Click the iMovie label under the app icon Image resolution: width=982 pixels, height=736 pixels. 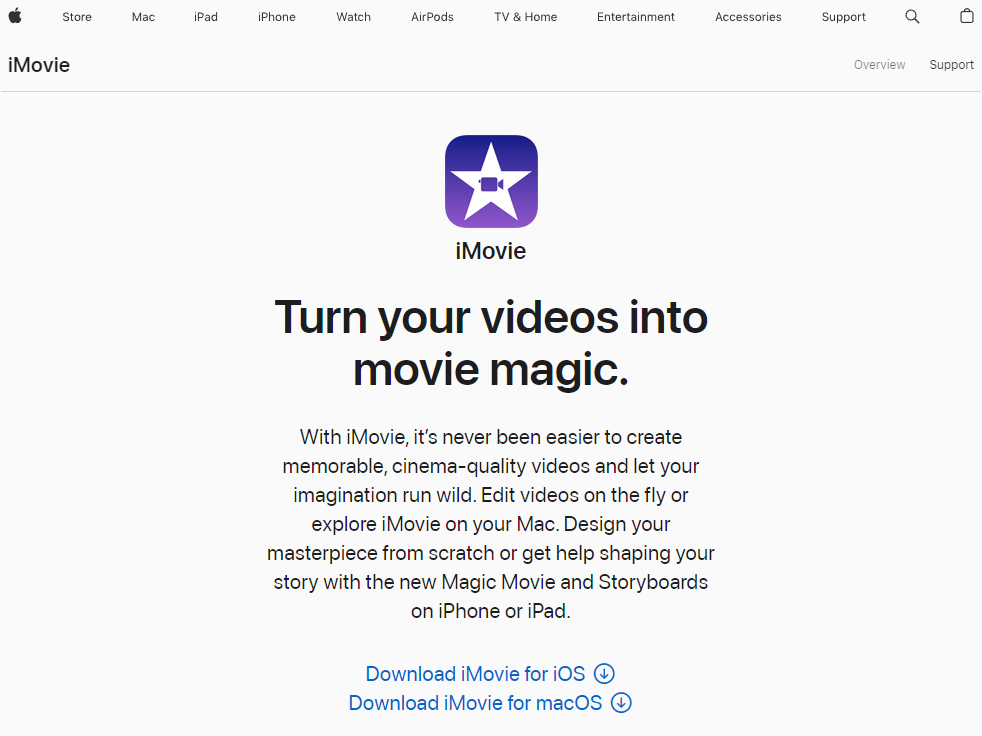pyautogui.click(x=491, y=251)
